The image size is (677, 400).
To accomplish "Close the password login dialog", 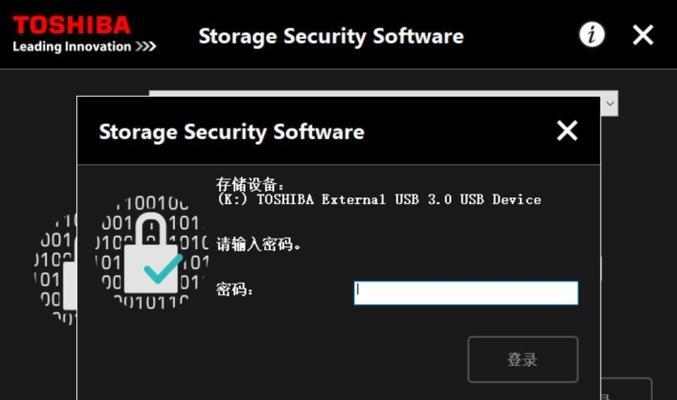I will coord(567,131).
